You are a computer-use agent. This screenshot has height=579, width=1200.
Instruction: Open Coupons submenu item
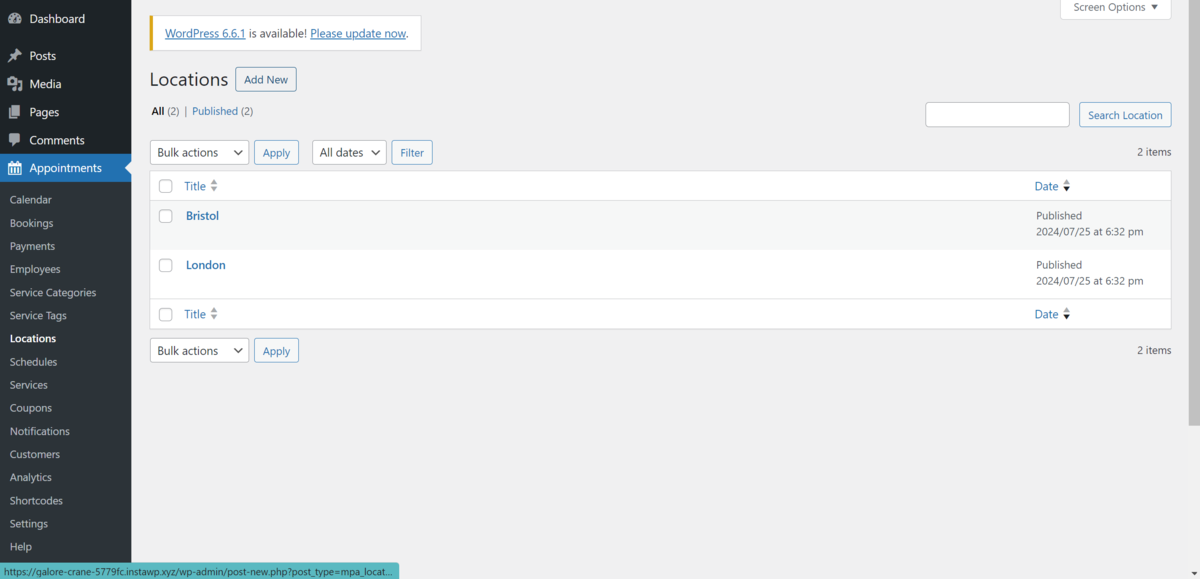(x=31, y=408)
